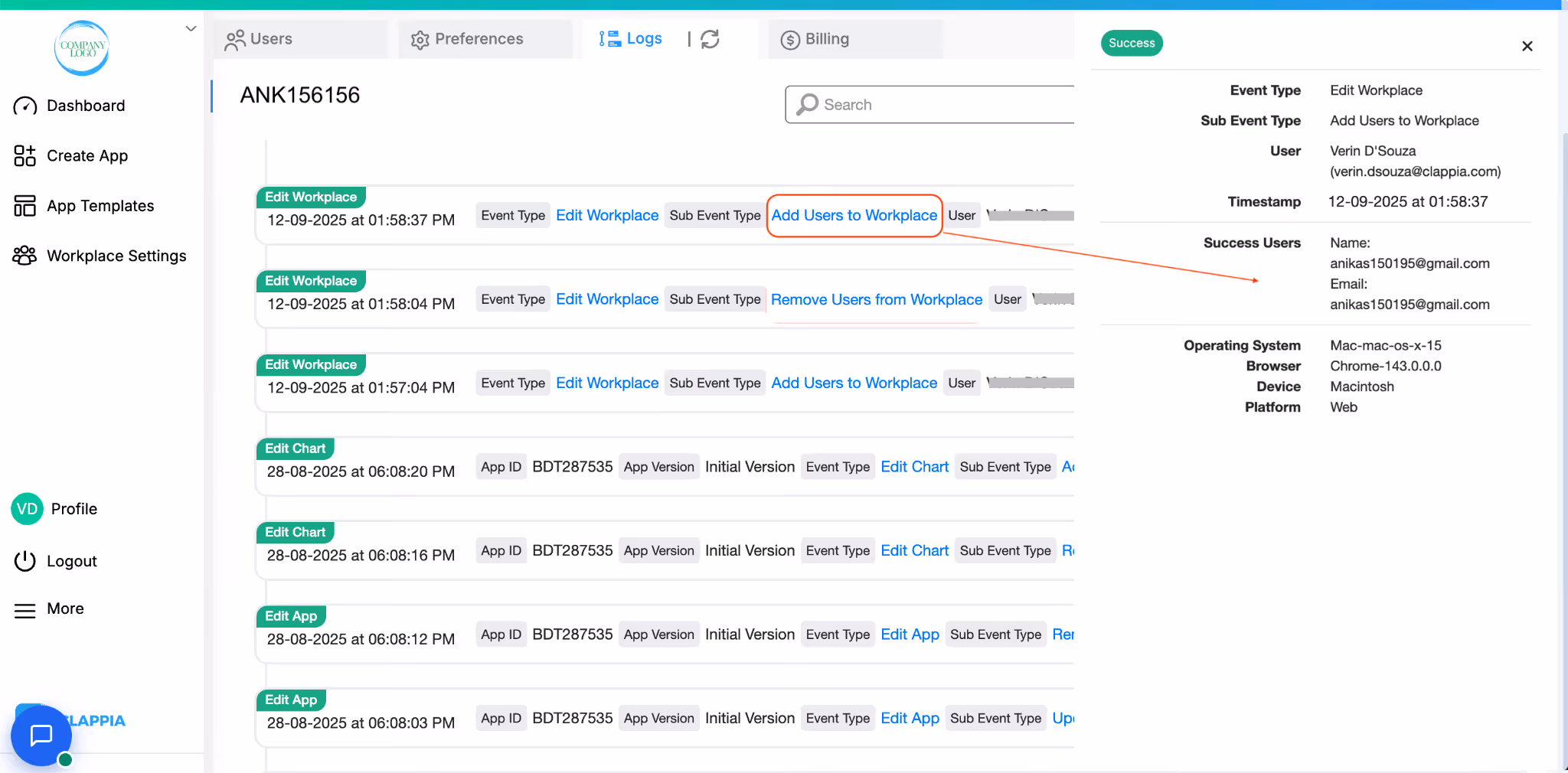Image resolution: width=1568 pixels, height=773 pixels.
Task: Click timestamp 12-09-2025 at 01:58:04 PM
Action: coord(361,304)
